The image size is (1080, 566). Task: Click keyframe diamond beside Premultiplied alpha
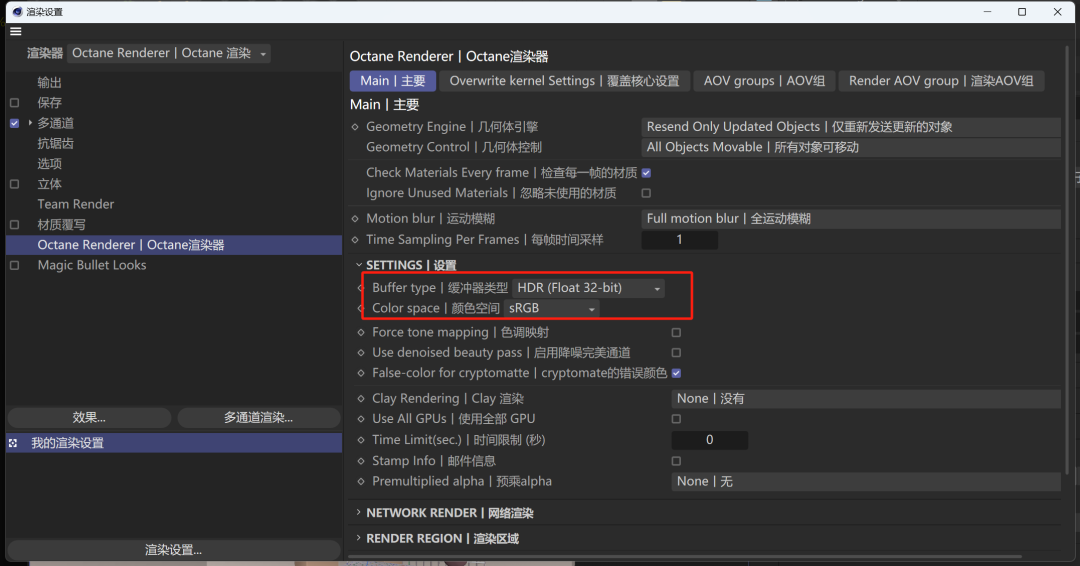pyautogui.click(x=361, y=481)
